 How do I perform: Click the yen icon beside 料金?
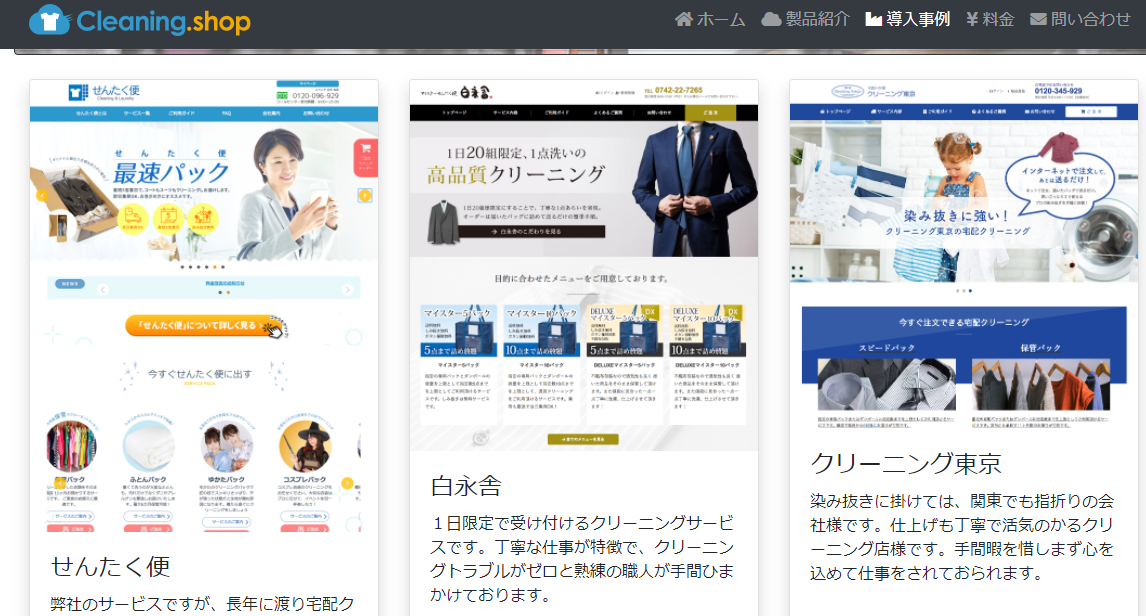tap(972, 19)
